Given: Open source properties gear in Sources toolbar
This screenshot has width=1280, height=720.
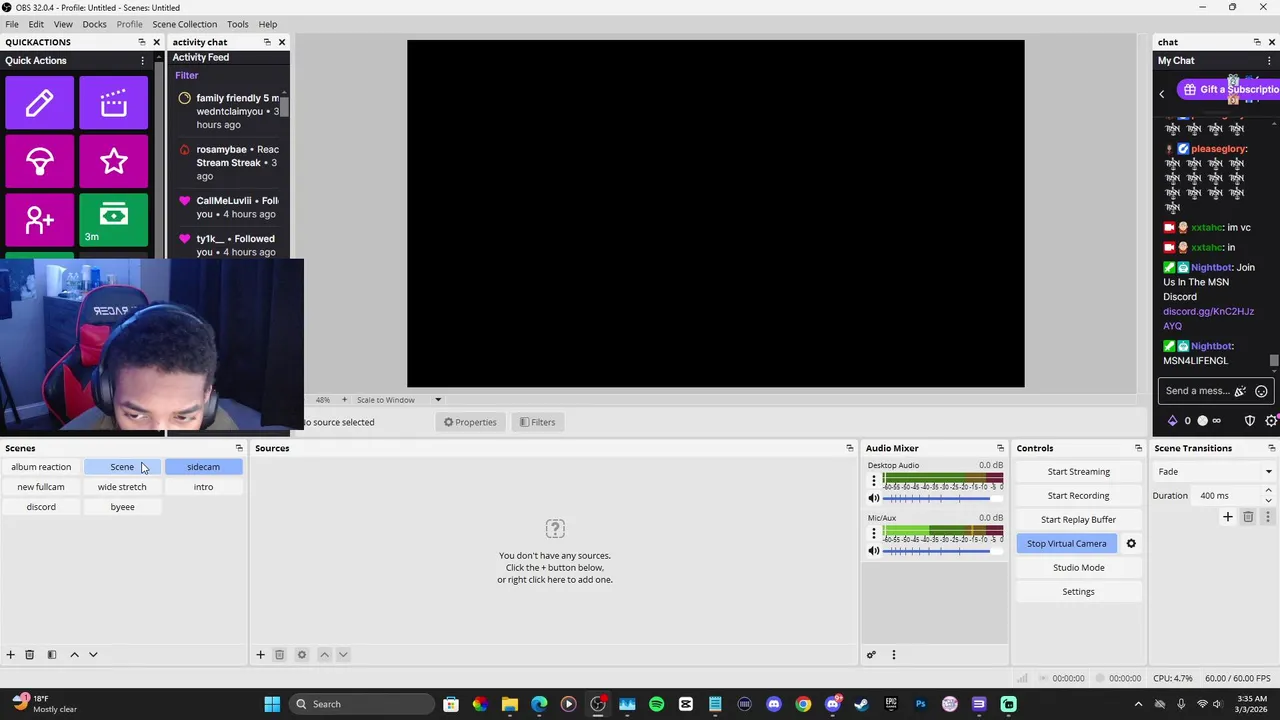Looking at the screenshot, I should point(302,655).
